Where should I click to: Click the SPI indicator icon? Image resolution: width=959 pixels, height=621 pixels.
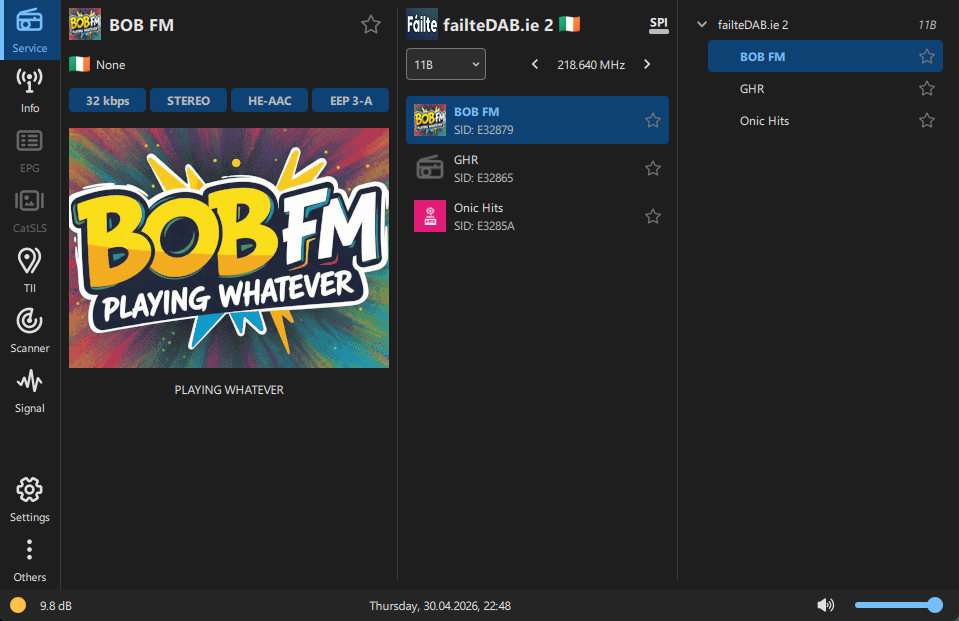[x=658, y=24]
